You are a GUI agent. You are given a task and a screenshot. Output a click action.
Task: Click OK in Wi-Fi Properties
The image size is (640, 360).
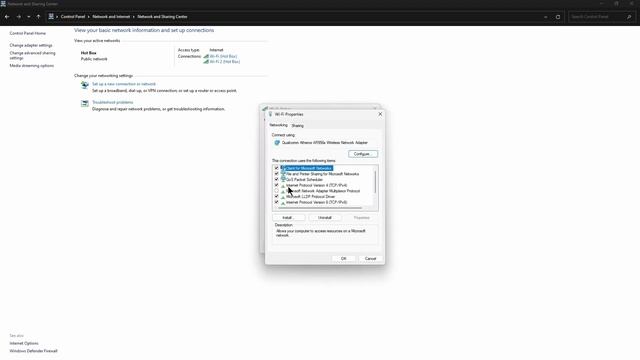point(344,259)
